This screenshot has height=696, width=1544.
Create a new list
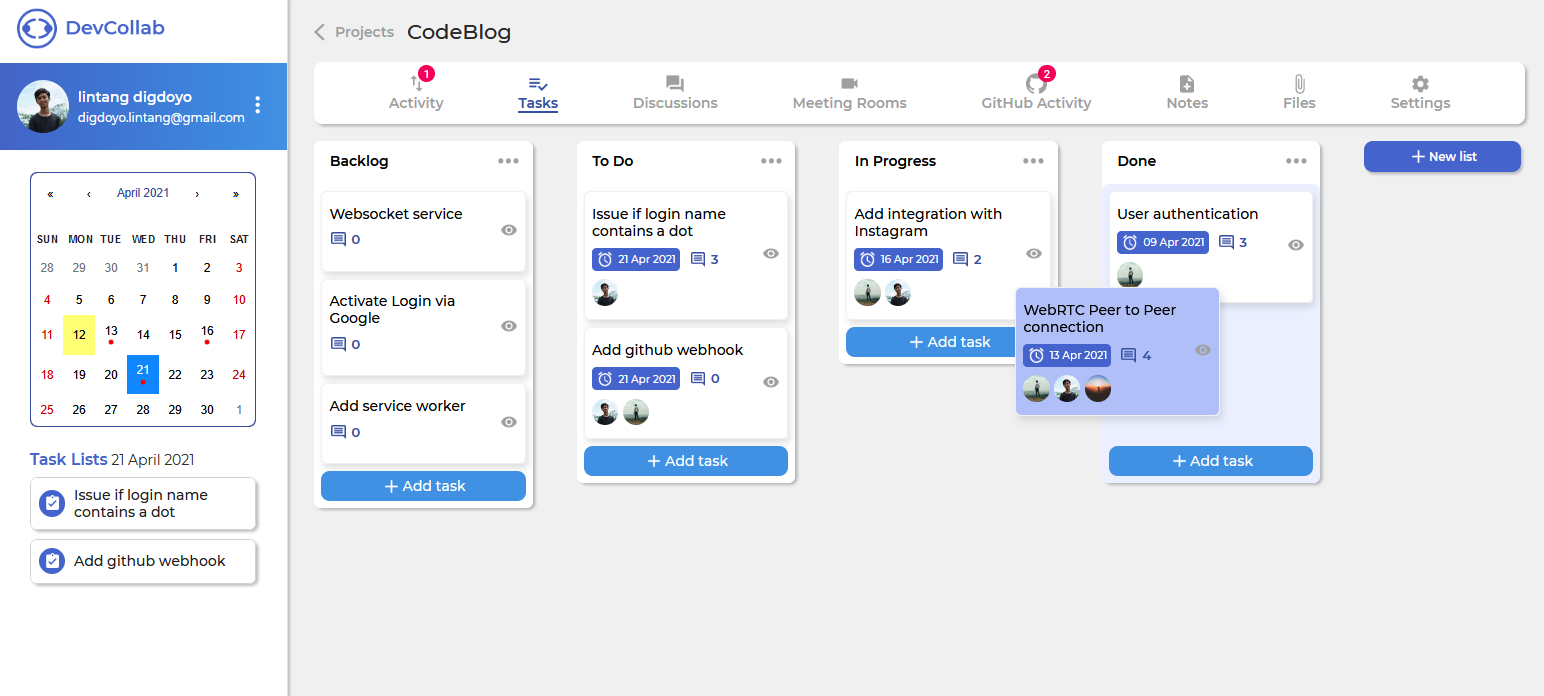[x=1442, y=156]
